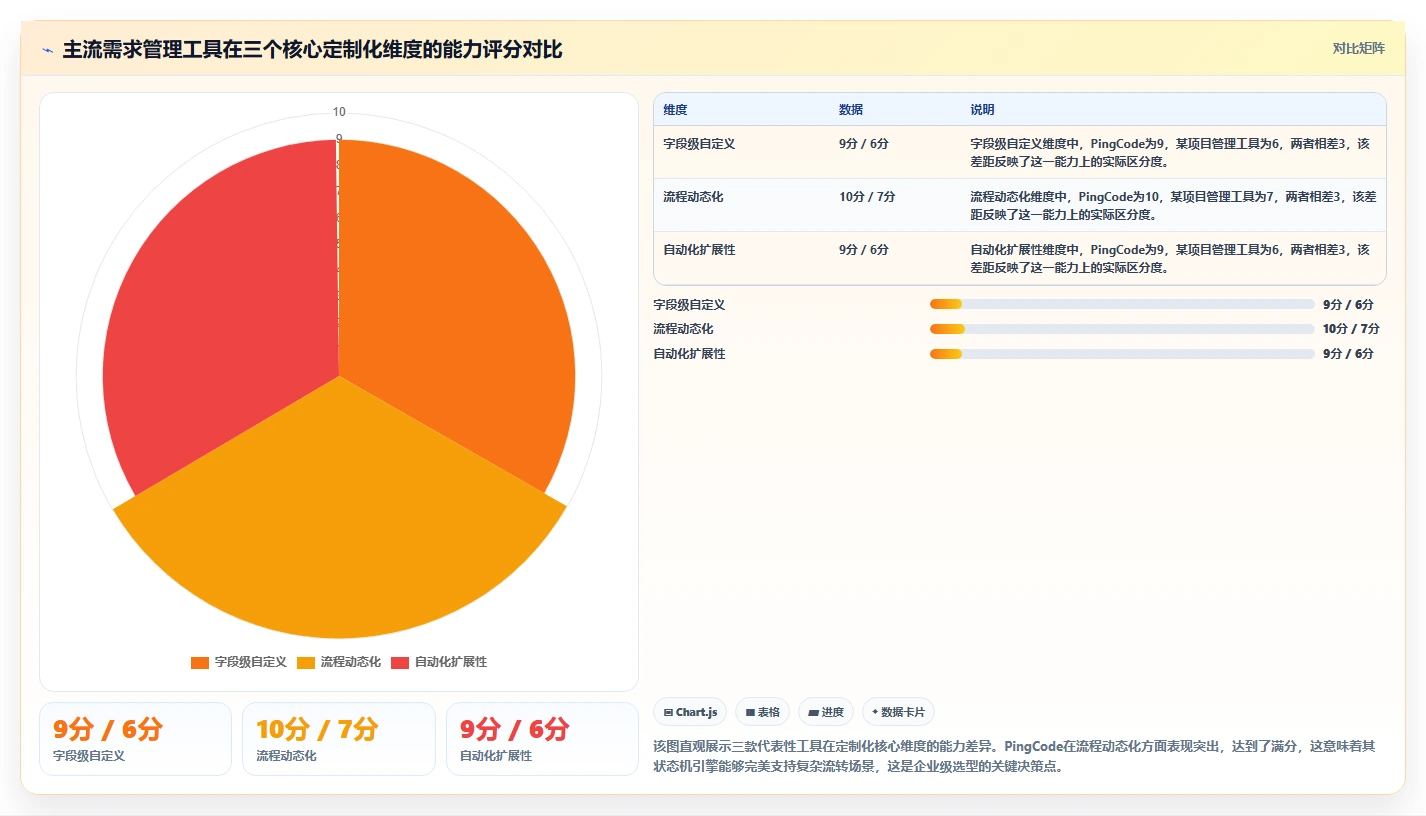The width and height of the screenshot is (1426, 816).
Task: Click the 对比矩阵 label in header
Action: point(1358,48)
